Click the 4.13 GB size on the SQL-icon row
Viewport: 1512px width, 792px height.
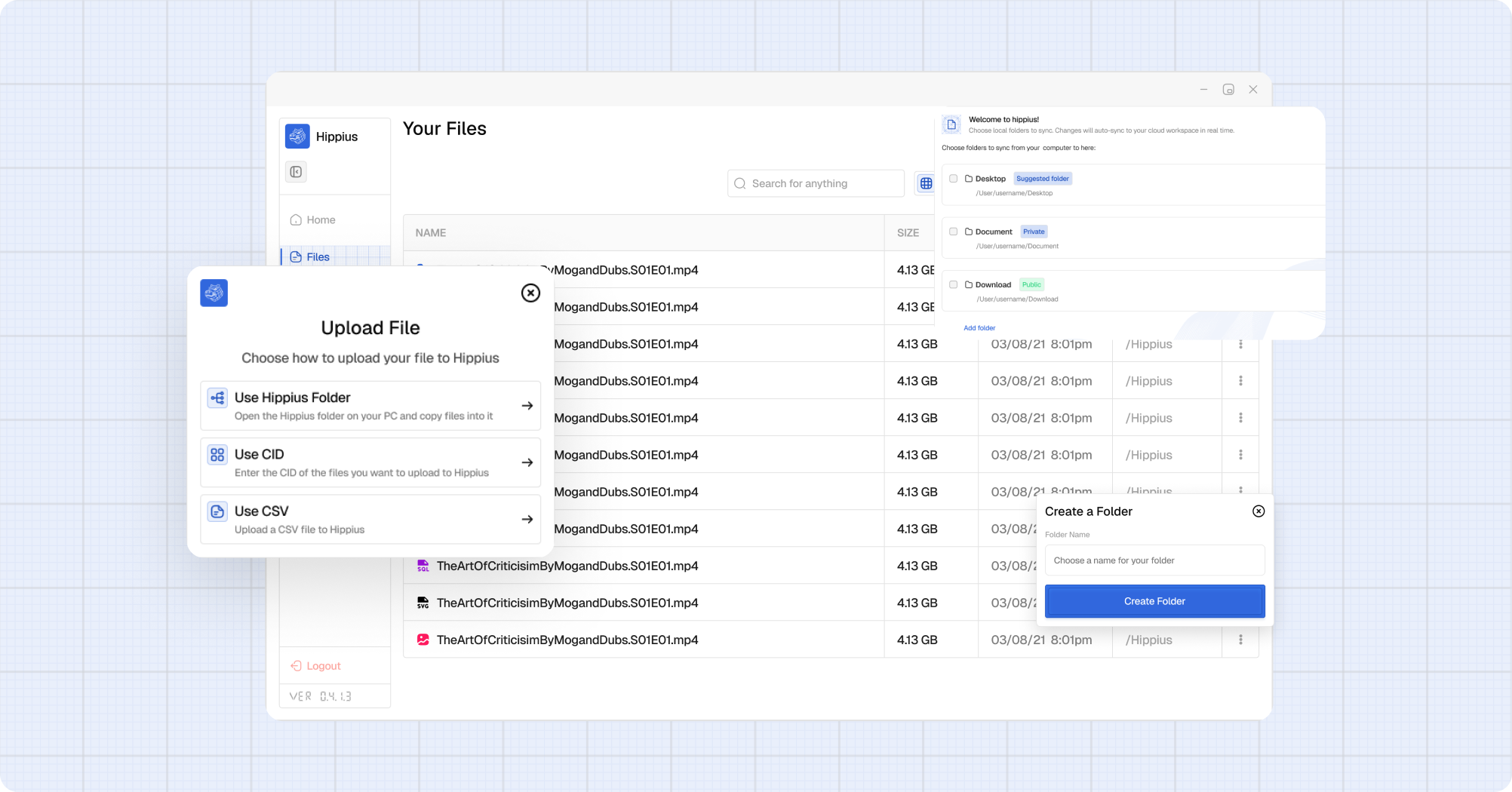click(x=917, y=566)
